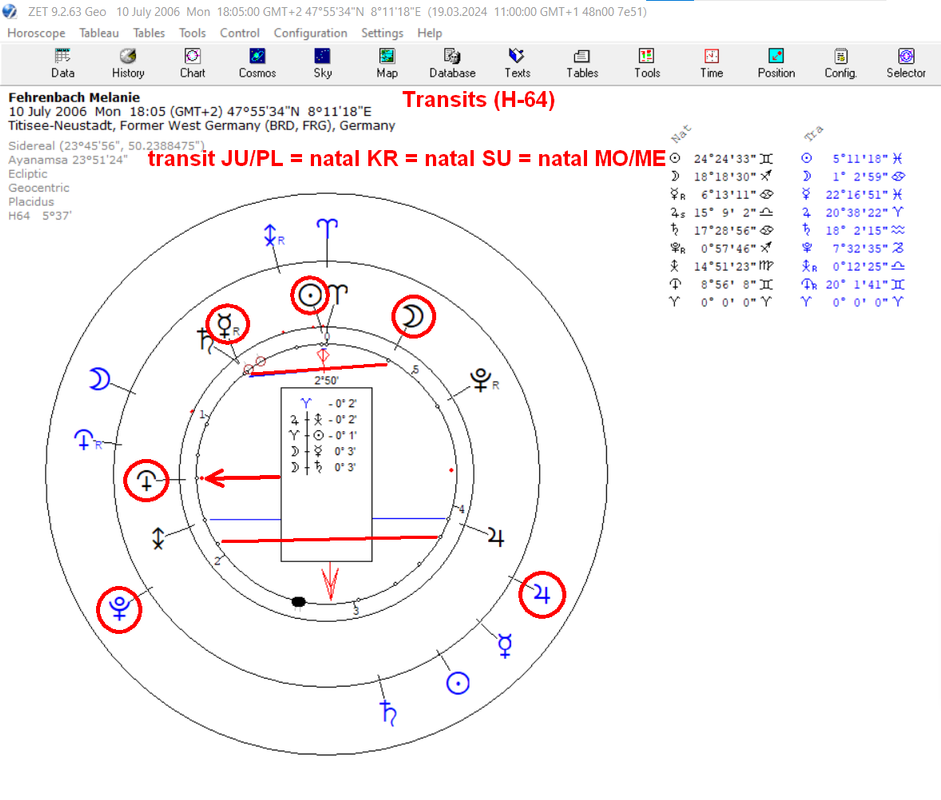Open the Horoscope menu
This screenshot has width=941, height=800.
click(36, 33)
